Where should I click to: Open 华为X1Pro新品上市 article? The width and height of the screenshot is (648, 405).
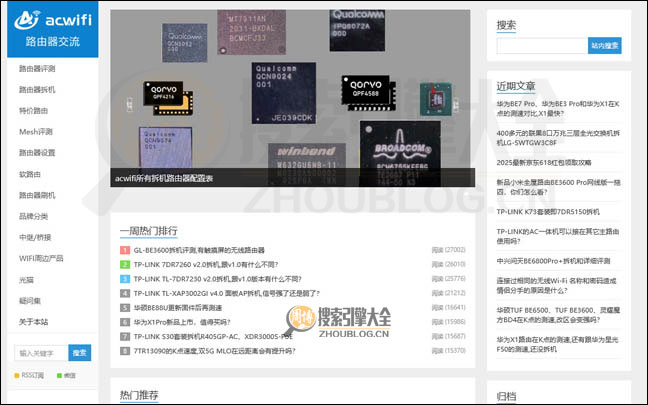coord(182,322)
